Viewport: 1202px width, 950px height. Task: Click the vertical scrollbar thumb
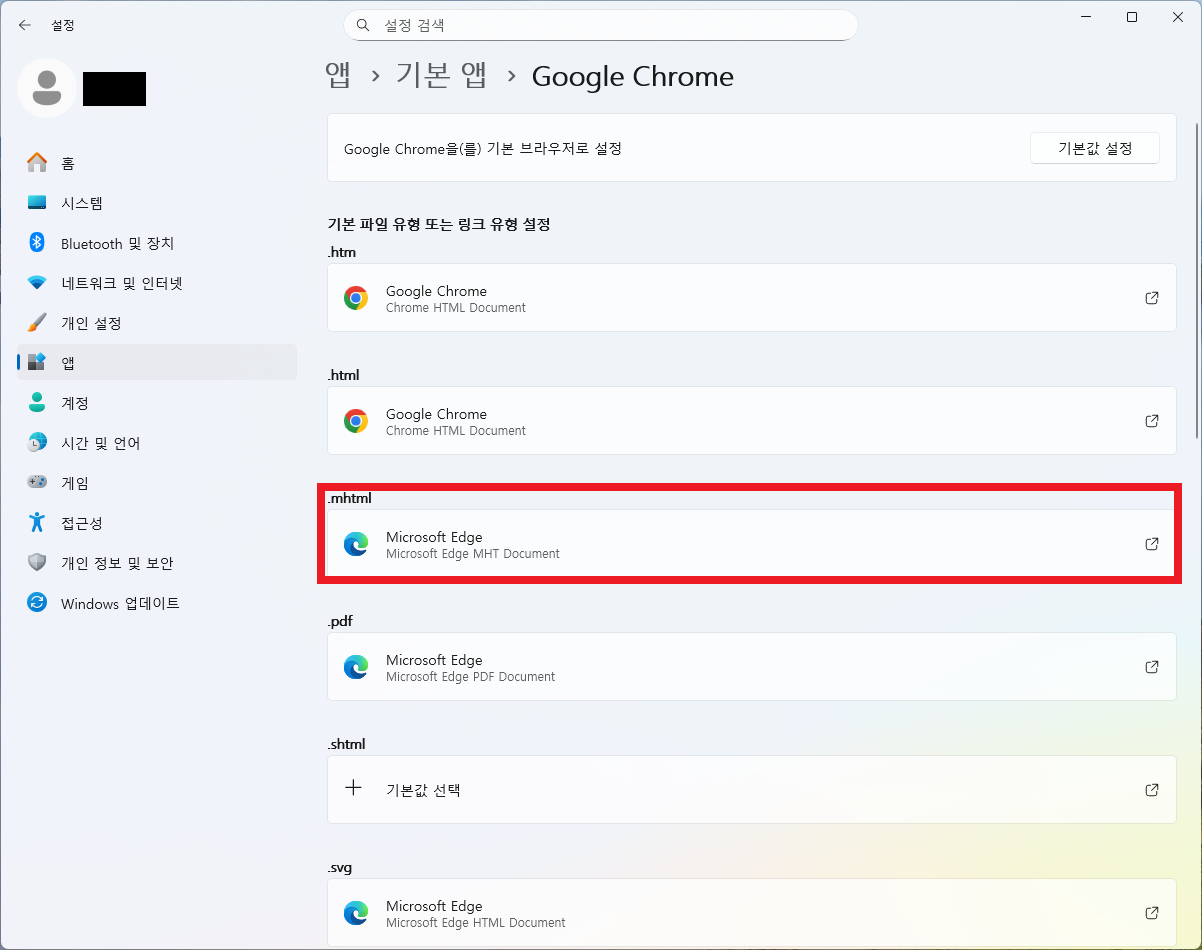tap(1197, 280)
